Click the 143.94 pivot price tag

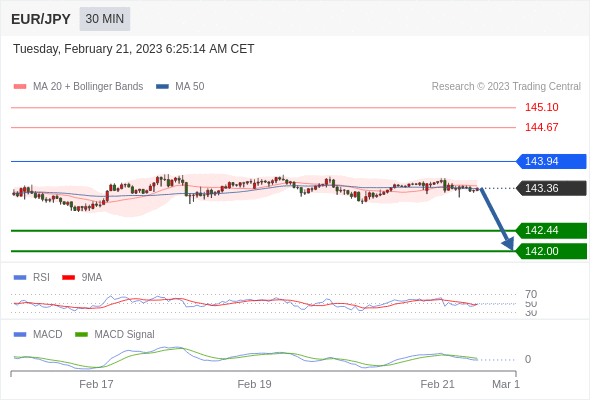pyautogui.click(x=551, y=161)
